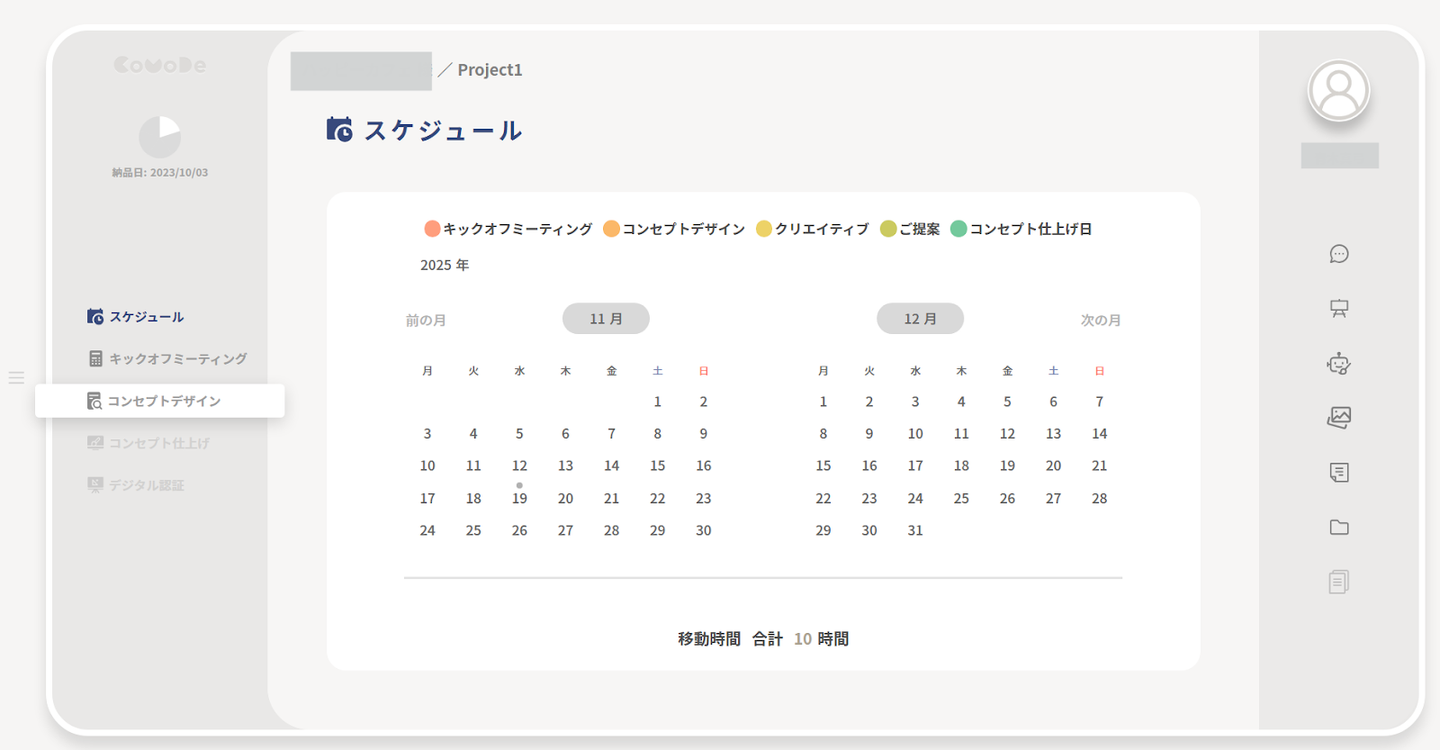Click the CoMoDe logo
The height and width of the screenshot is (750, 1440).
(x=160, y=65)
